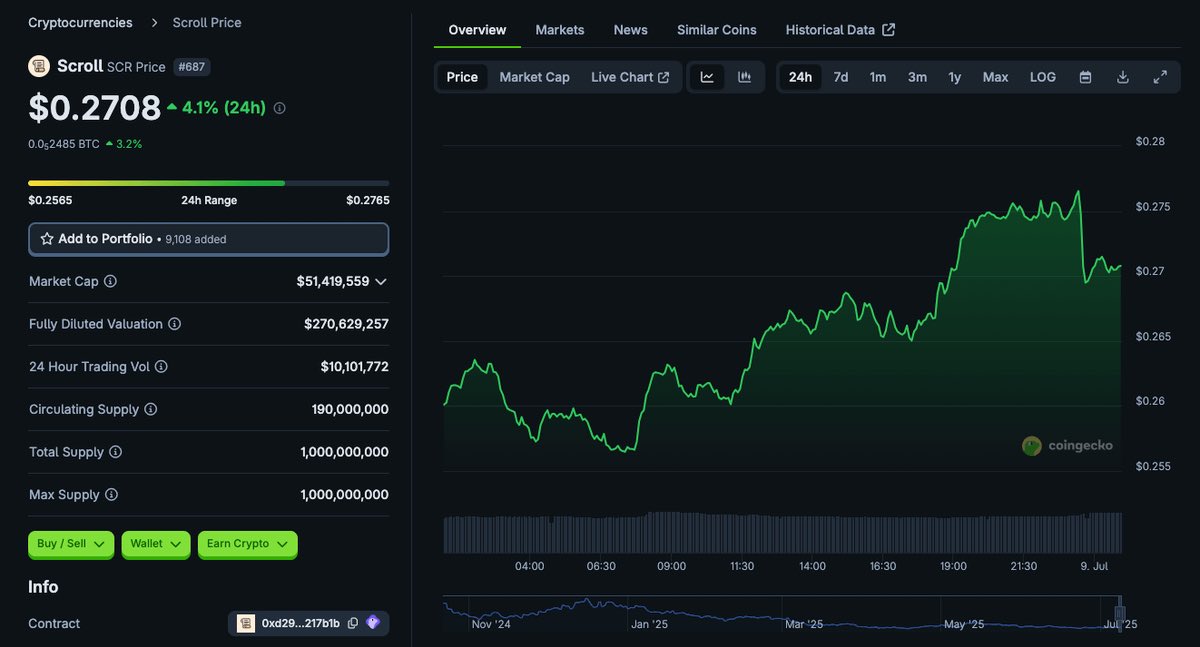Open the Historical Data tab
The width and height of the screenshot is (1200, 647).
(840, 30)
